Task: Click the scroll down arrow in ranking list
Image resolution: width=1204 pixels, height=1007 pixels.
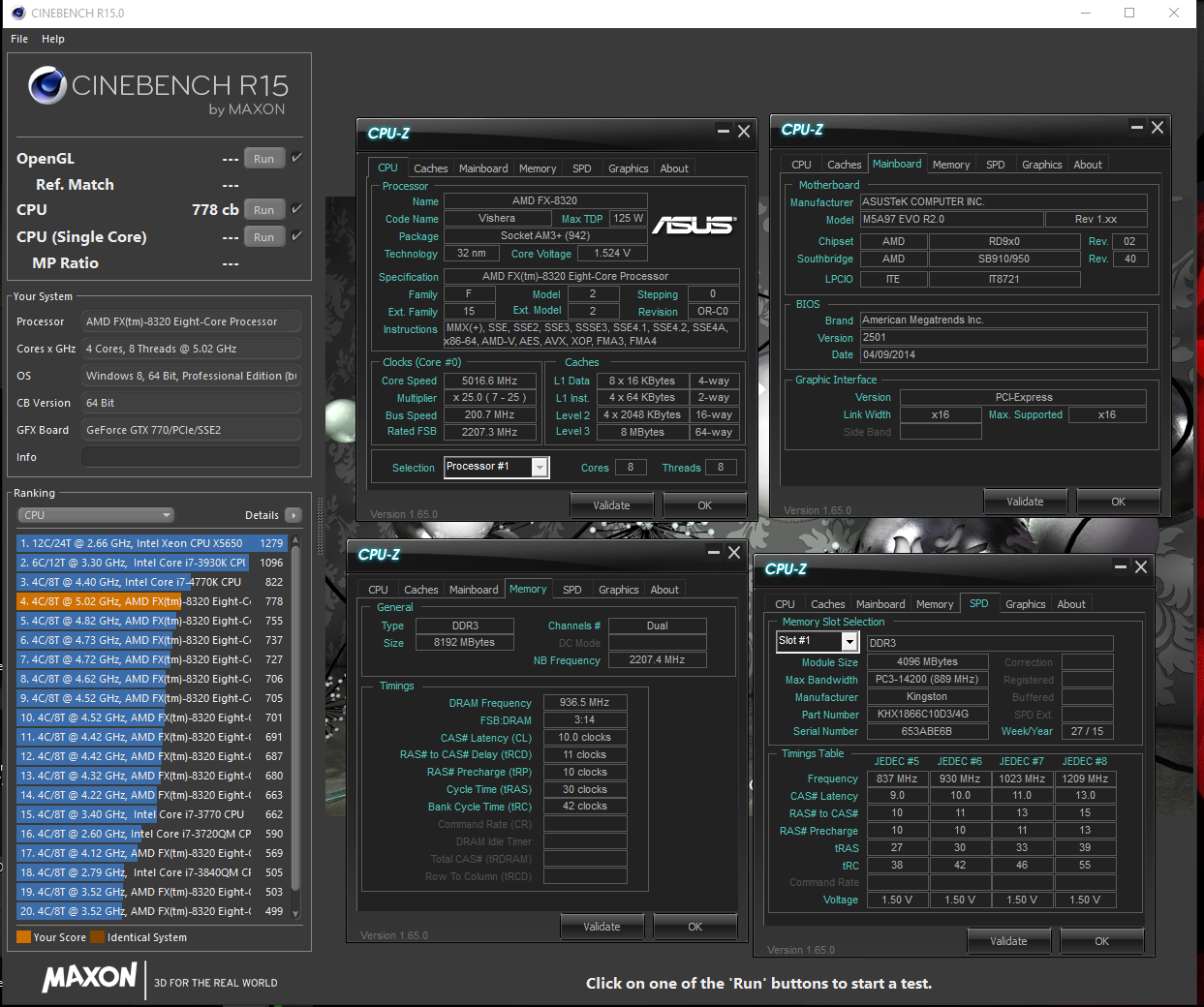Action: click(x=295, y=913)
